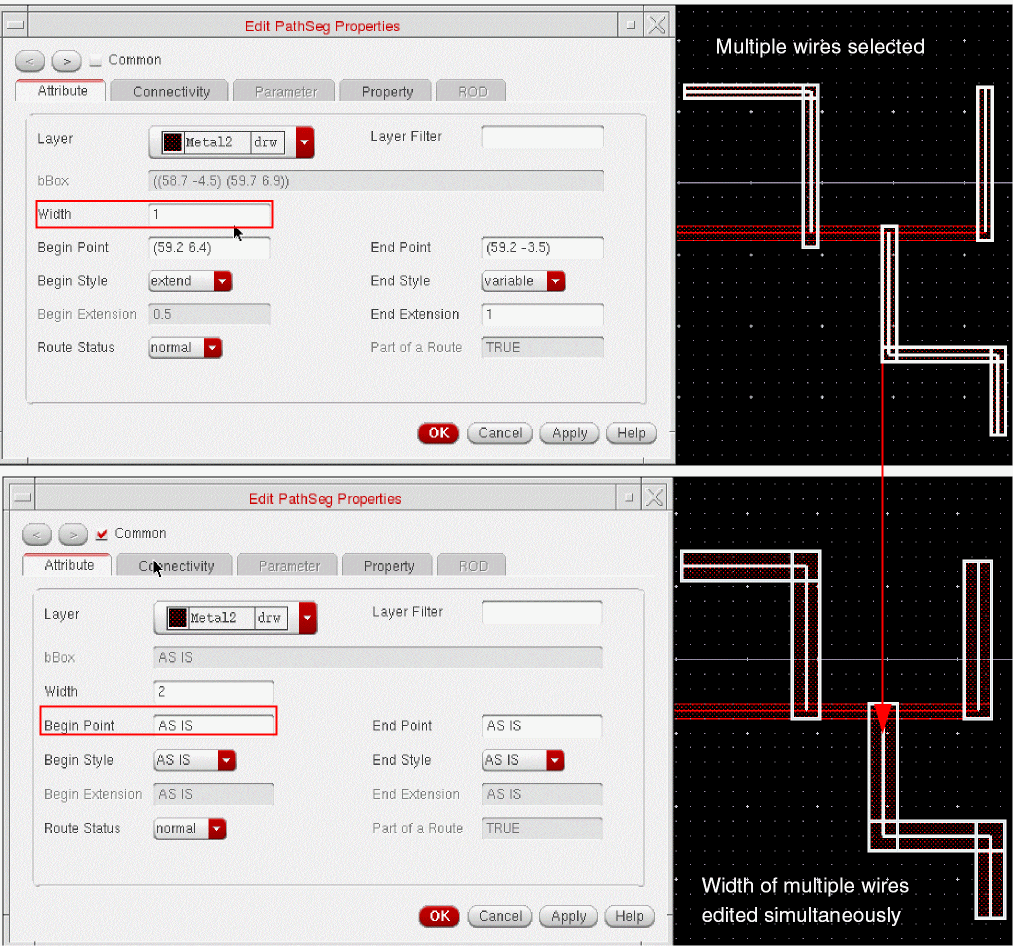Image resolution: width=1013 pixels, height=946 pixels.
Task: Click previous arrow button in bottom dialog
Action: click(x=37, y=534)
